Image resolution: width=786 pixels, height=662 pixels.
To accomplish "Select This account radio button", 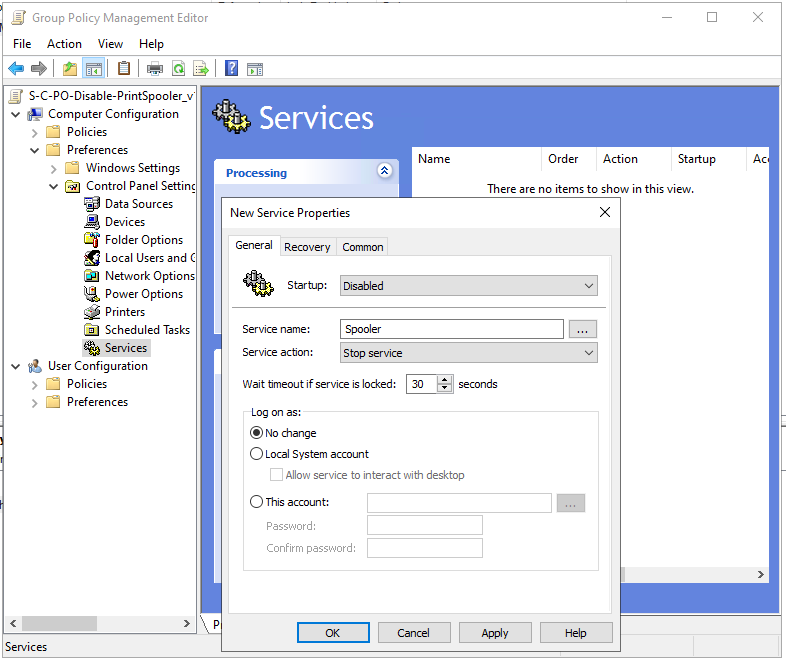I will tap(257, 502).
